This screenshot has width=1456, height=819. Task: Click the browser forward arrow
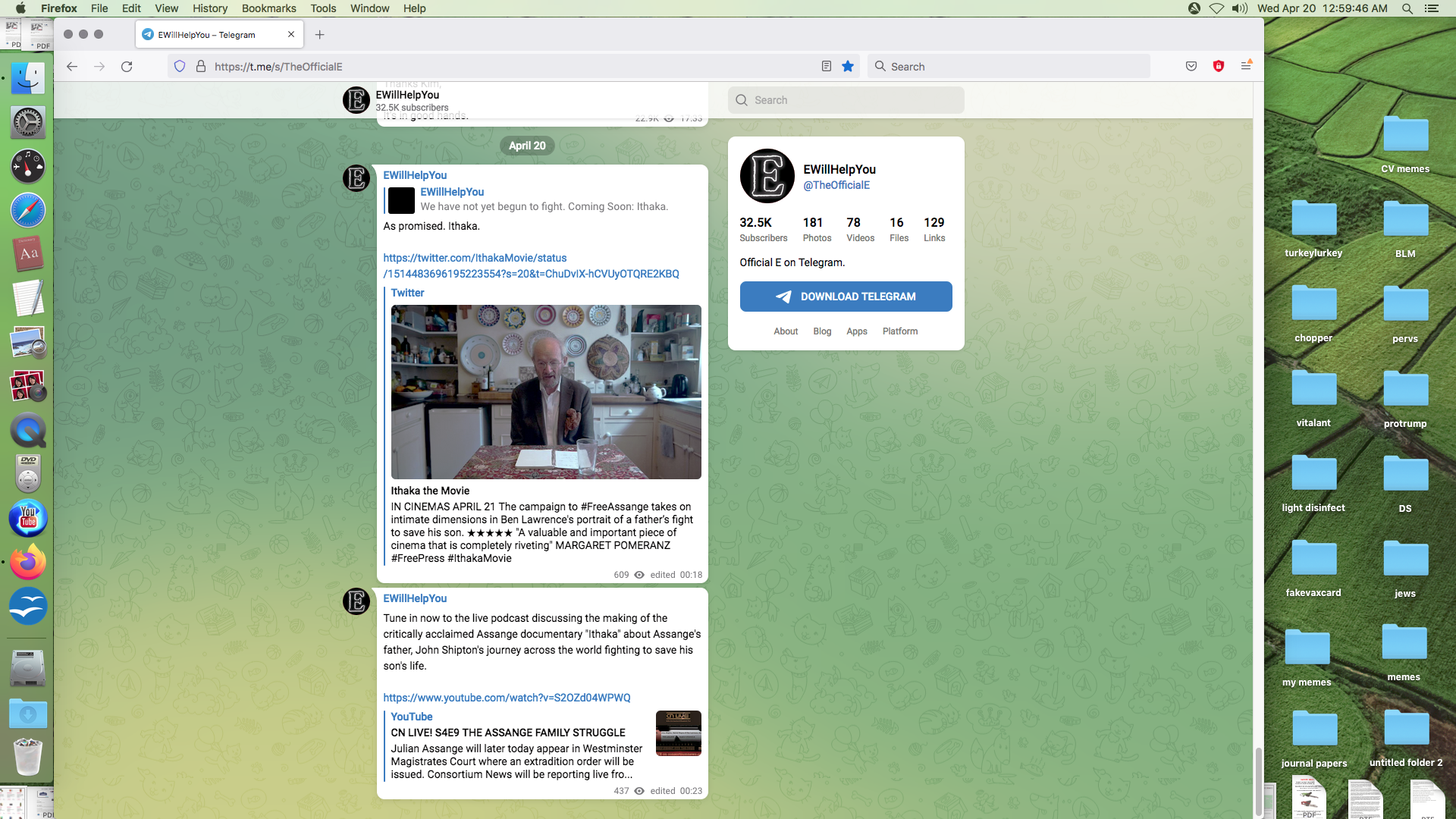(99, 67)
